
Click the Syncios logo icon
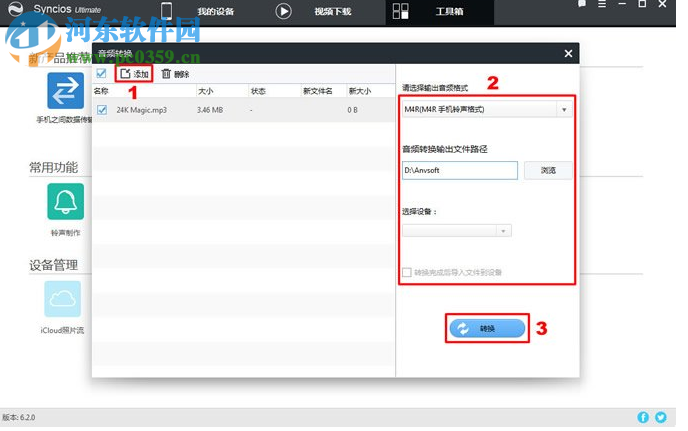coord(16,9)
